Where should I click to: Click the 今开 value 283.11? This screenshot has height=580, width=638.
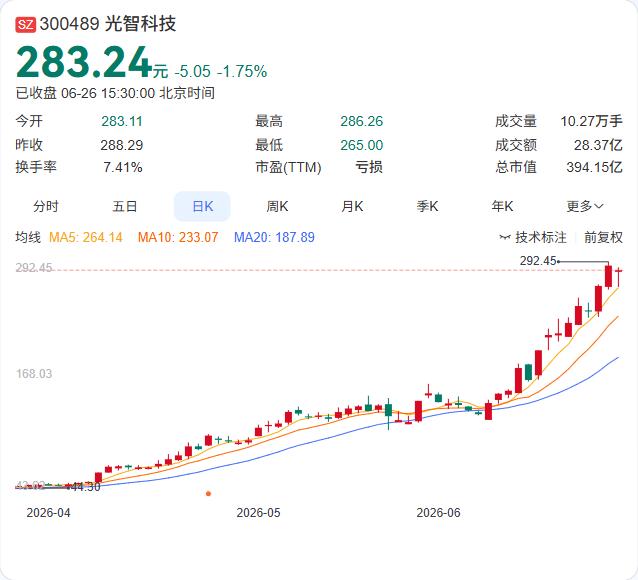point(122,121)
